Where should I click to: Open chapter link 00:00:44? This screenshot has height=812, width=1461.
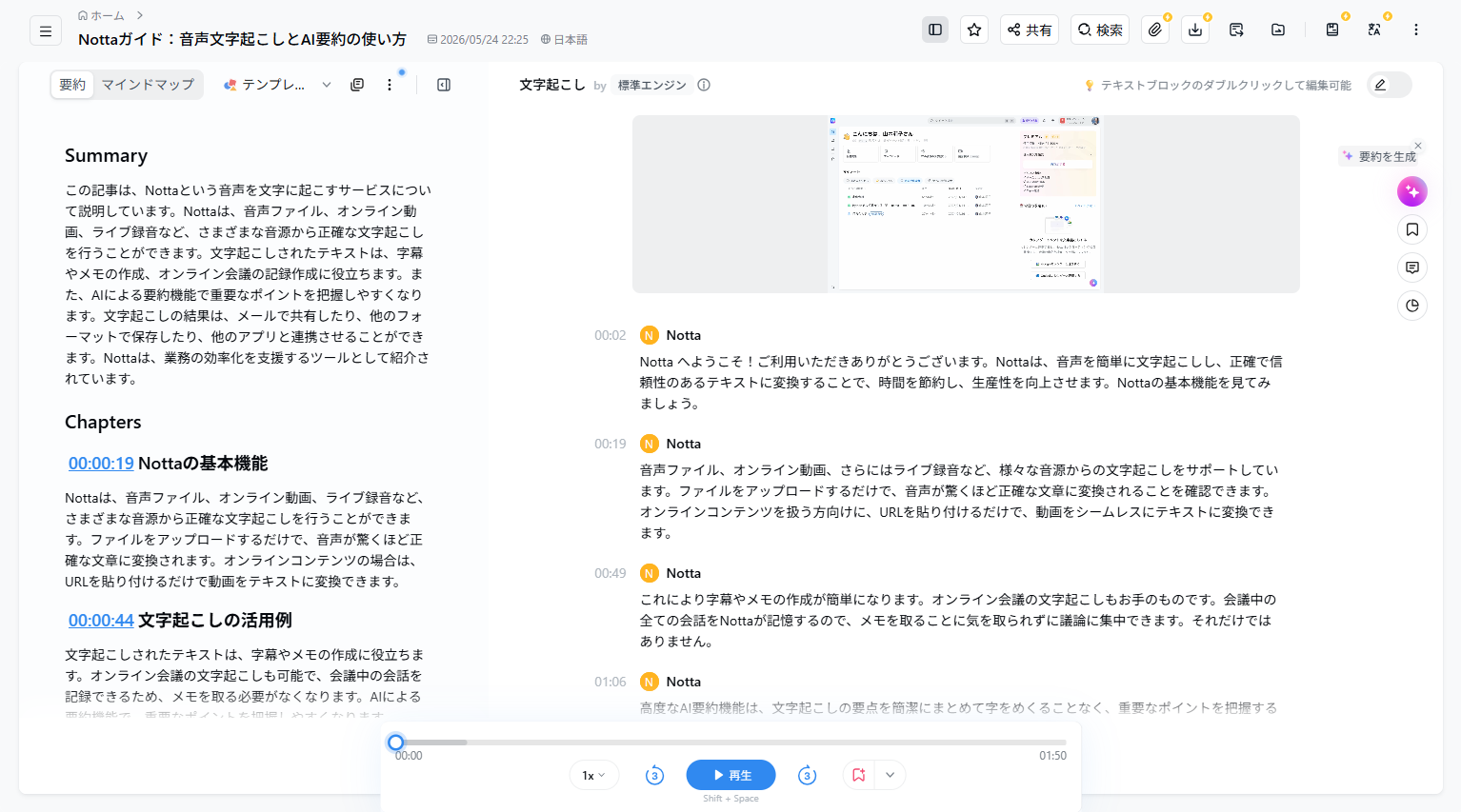pyautogui.click(x=101, y=621)
